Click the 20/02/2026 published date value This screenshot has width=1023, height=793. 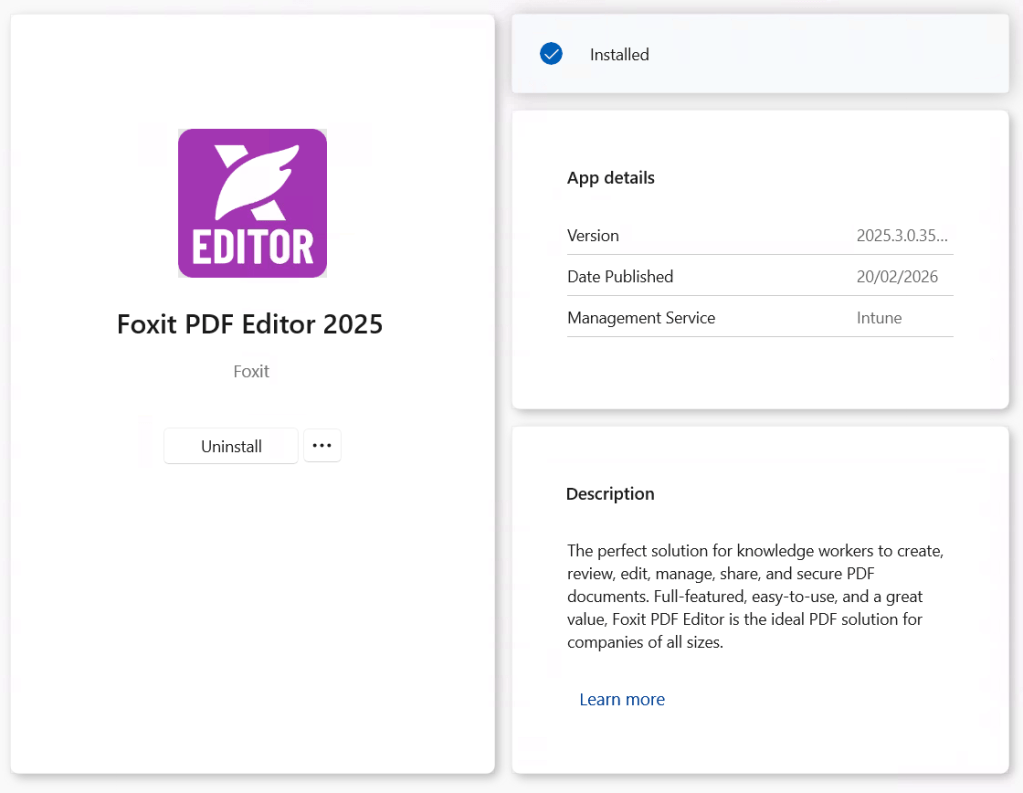click(897, 277)
